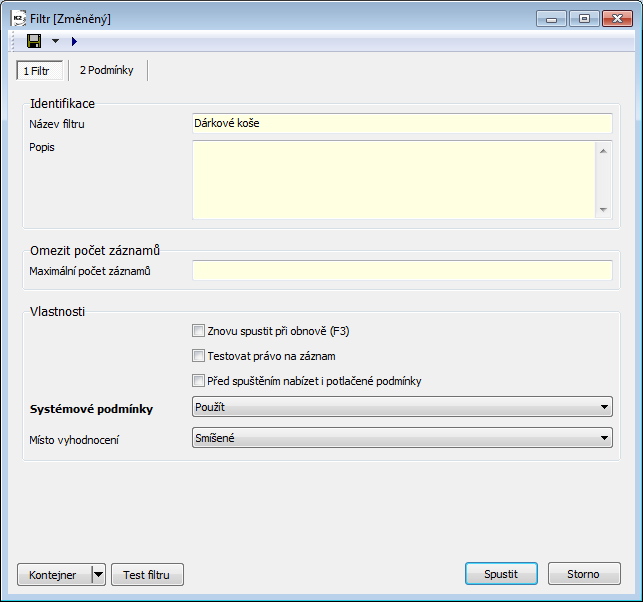Click the K2 application icon in title bar
This screenshot has width=643, height=602.
(19, 18)
